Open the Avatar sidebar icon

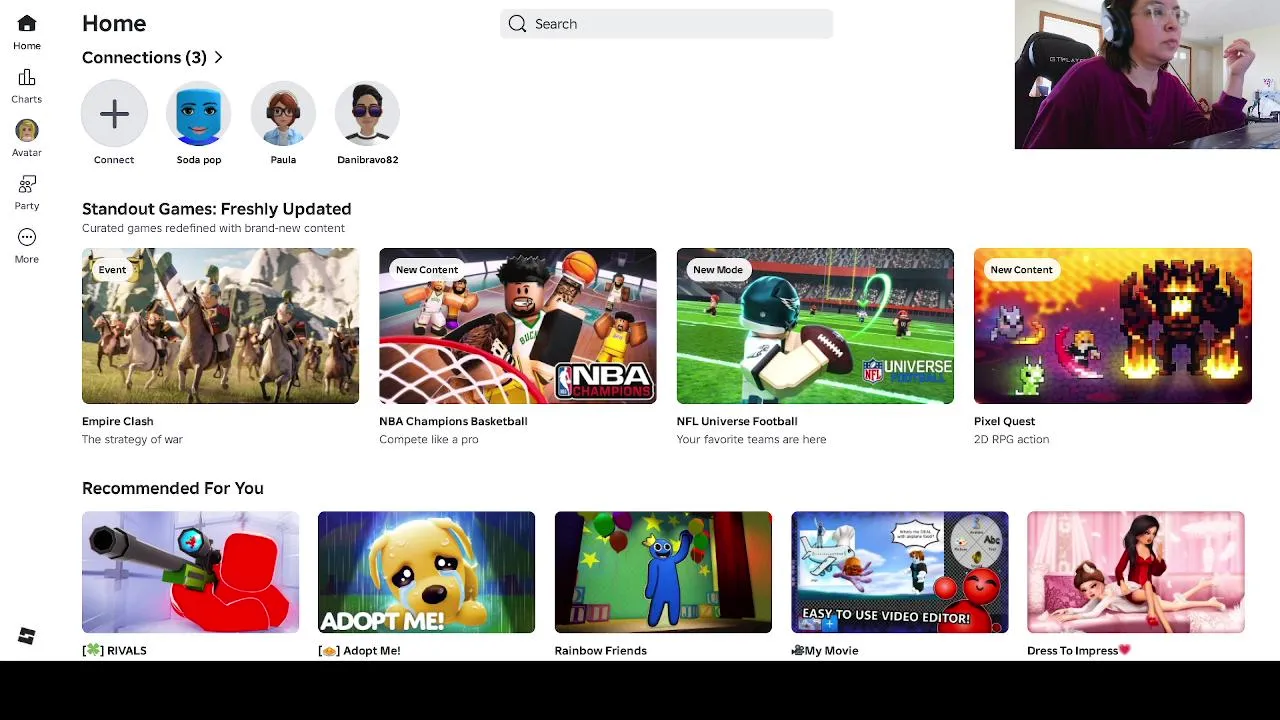point(27,131)
